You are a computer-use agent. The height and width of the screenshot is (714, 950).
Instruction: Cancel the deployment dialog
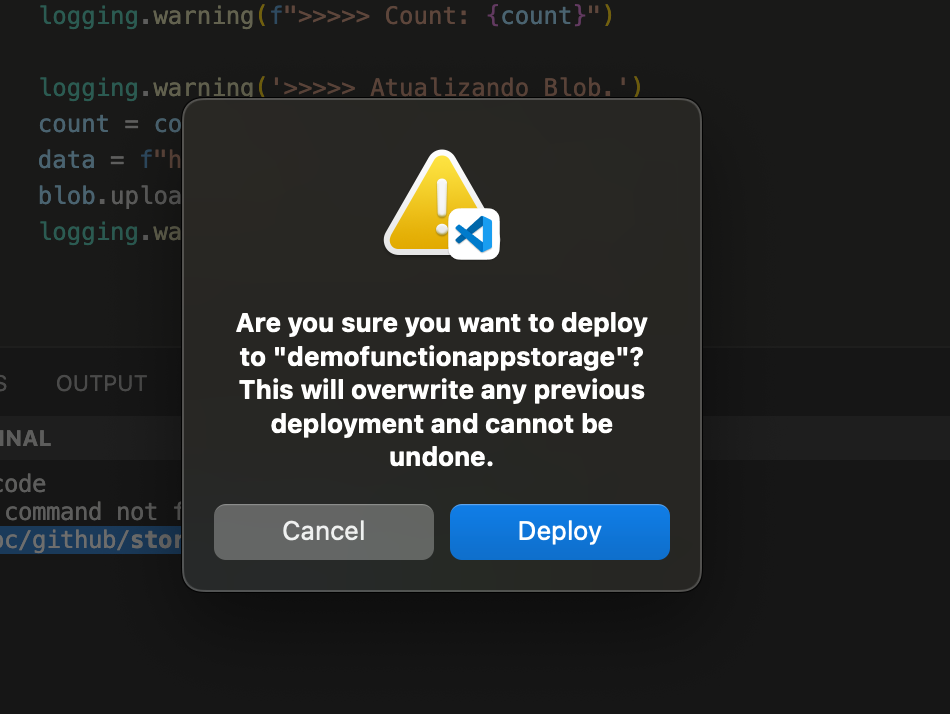(324, 532)
